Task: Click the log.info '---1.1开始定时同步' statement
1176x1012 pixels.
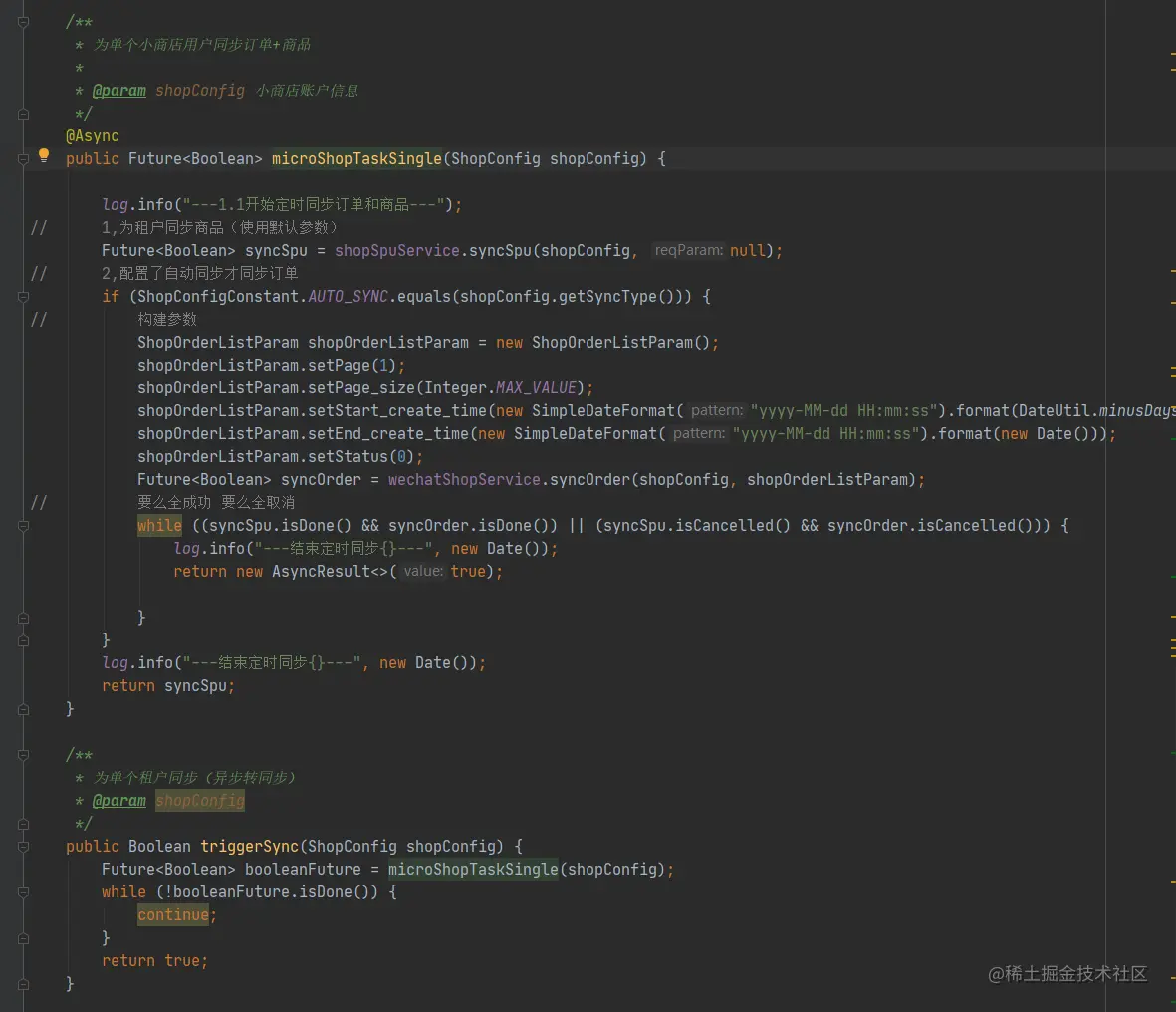Action: coord(281,205)
